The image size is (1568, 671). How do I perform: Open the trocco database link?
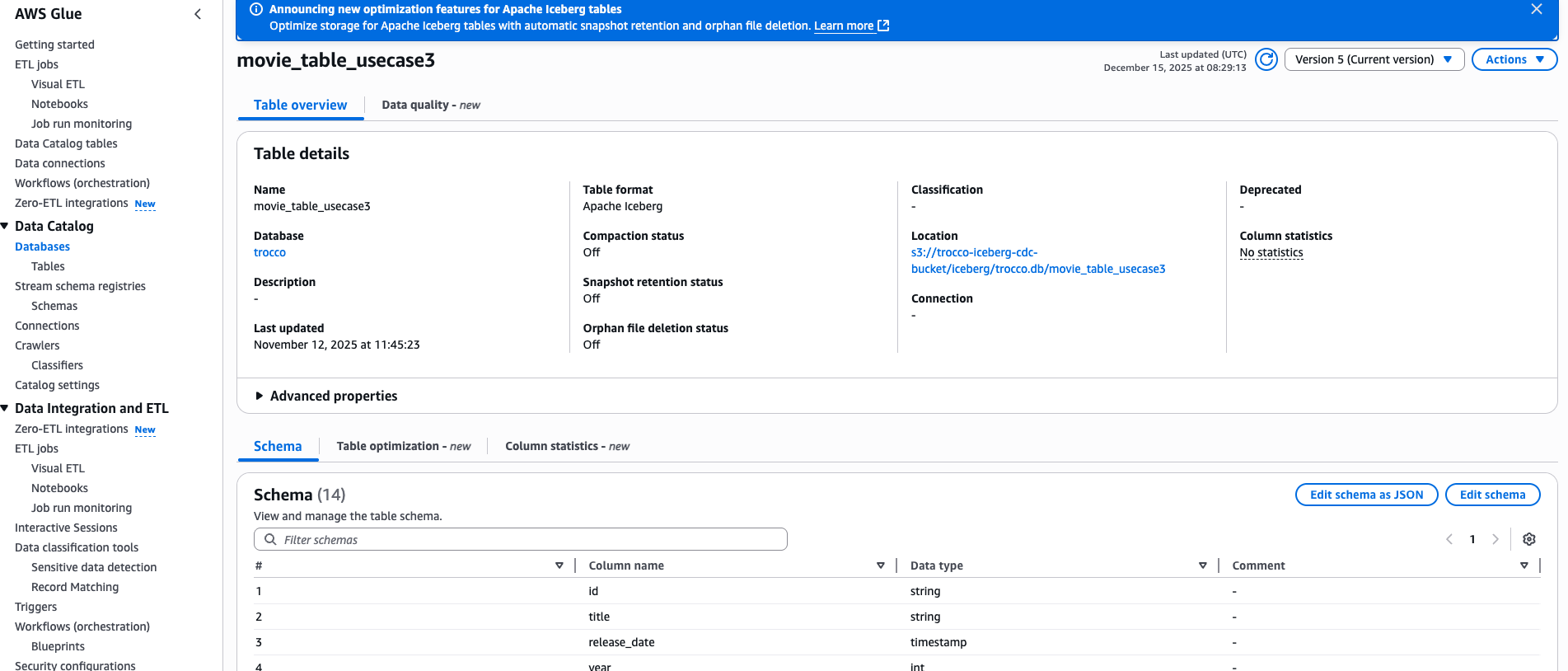click(x=269, y=252)
